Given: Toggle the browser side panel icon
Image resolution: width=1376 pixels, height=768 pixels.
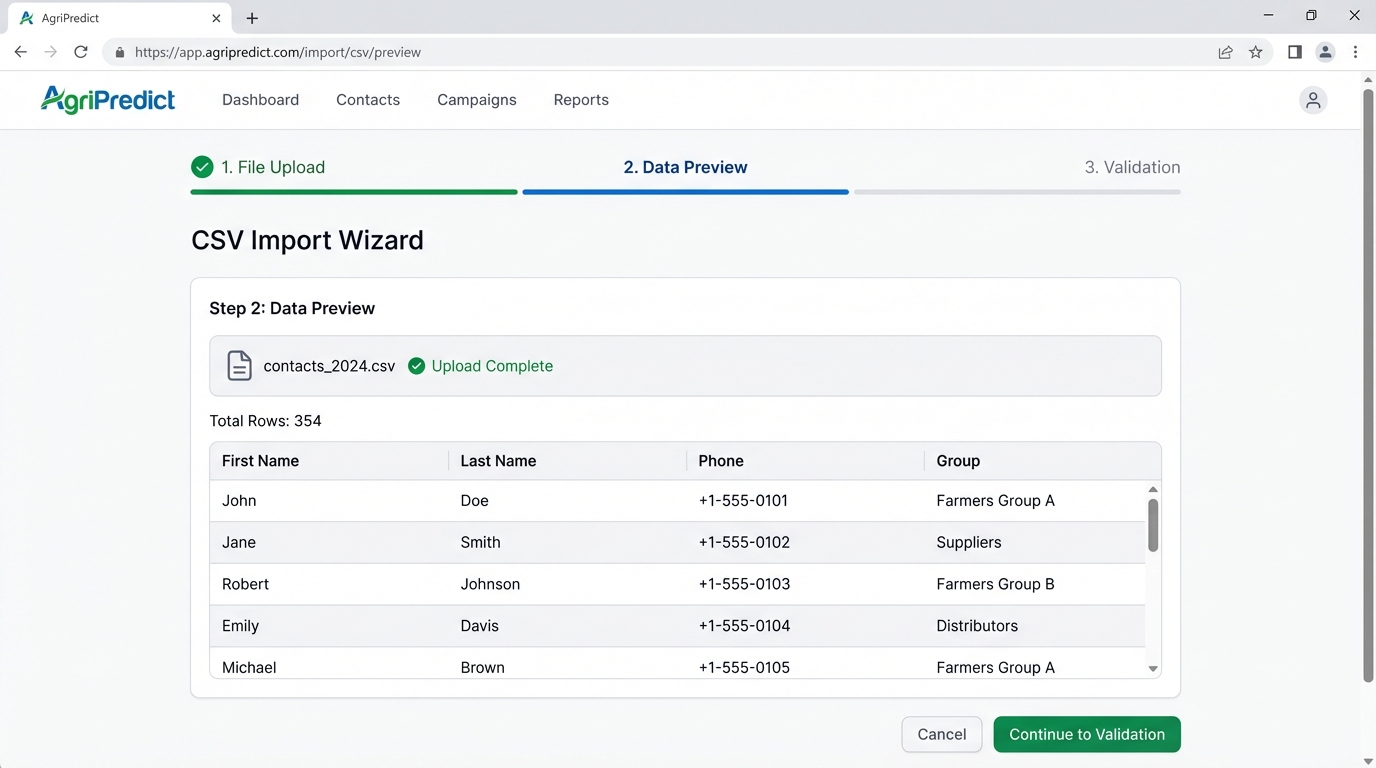Looking at the screenshot, I should (x=1294, y=51).
